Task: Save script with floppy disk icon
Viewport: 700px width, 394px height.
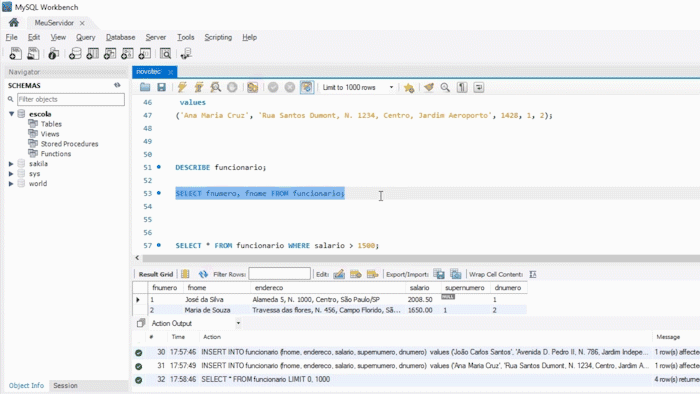Action: point(162,87)
